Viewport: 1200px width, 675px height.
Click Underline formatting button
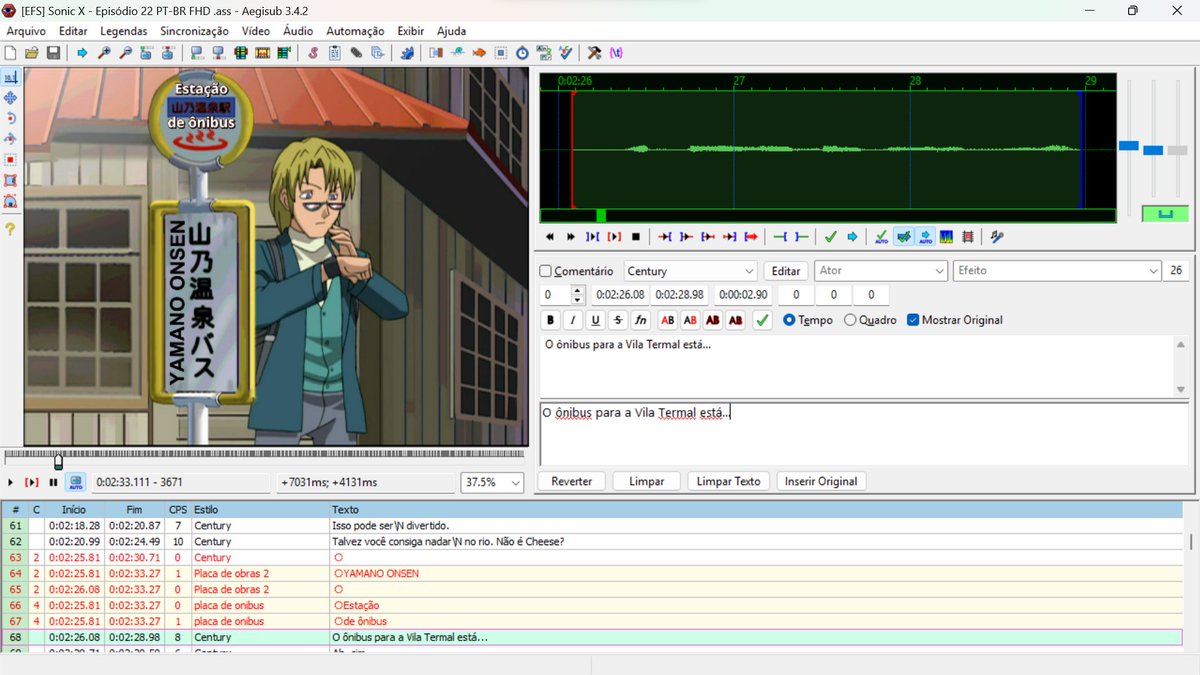[x=596, y=320]
